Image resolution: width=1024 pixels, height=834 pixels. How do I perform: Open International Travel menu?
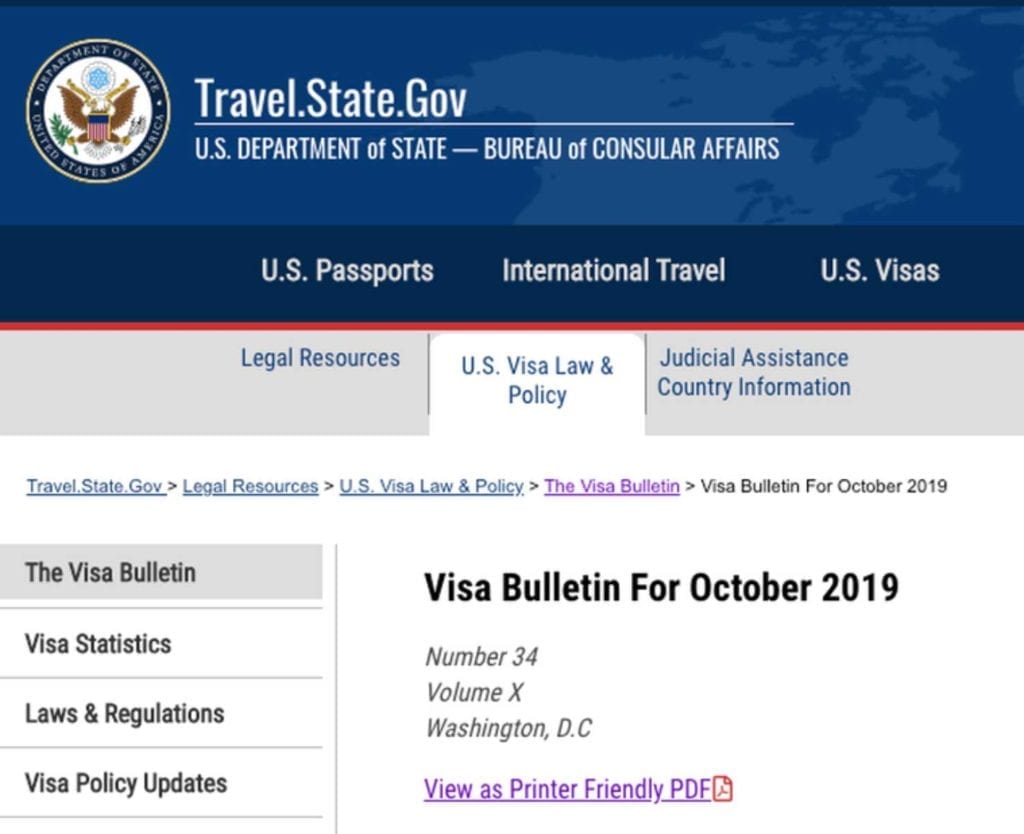(614, 270)
